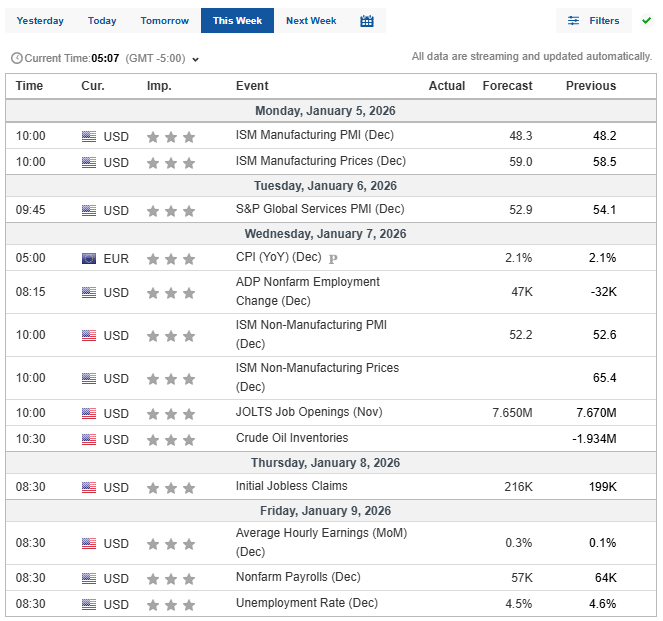Open the S&P Global Services PMI event
The height and width of the screenshot is (621, 663).
click(x=320, y=209)
